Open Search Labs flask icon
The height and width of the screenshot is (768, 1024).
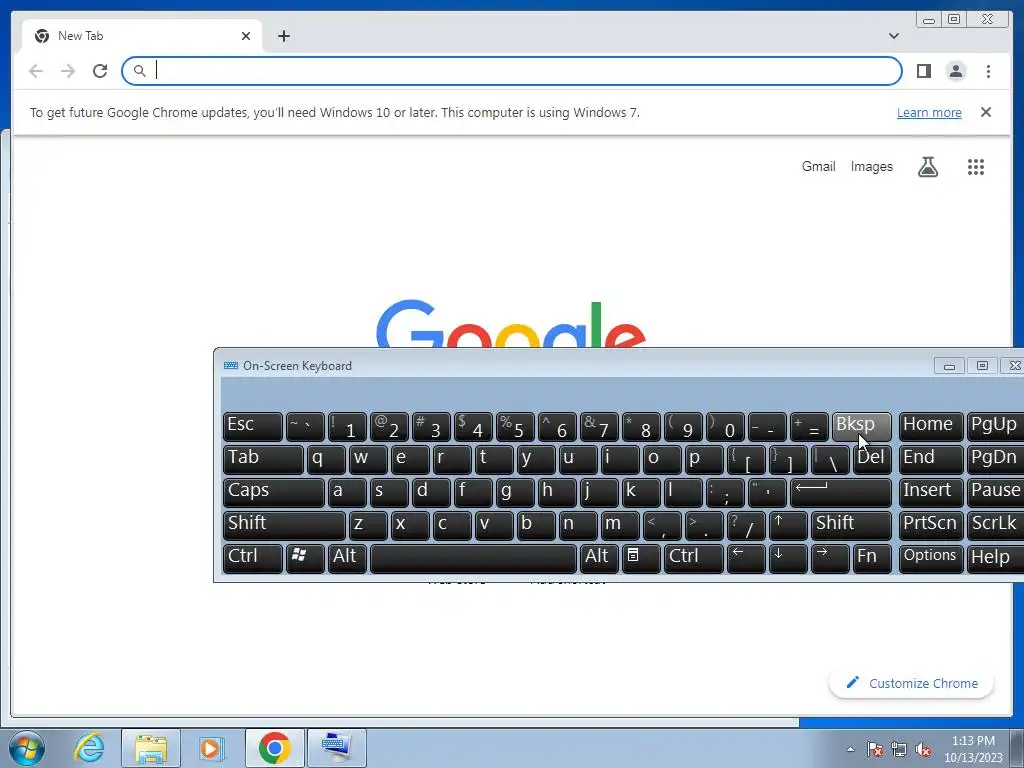tap(927, 167)
